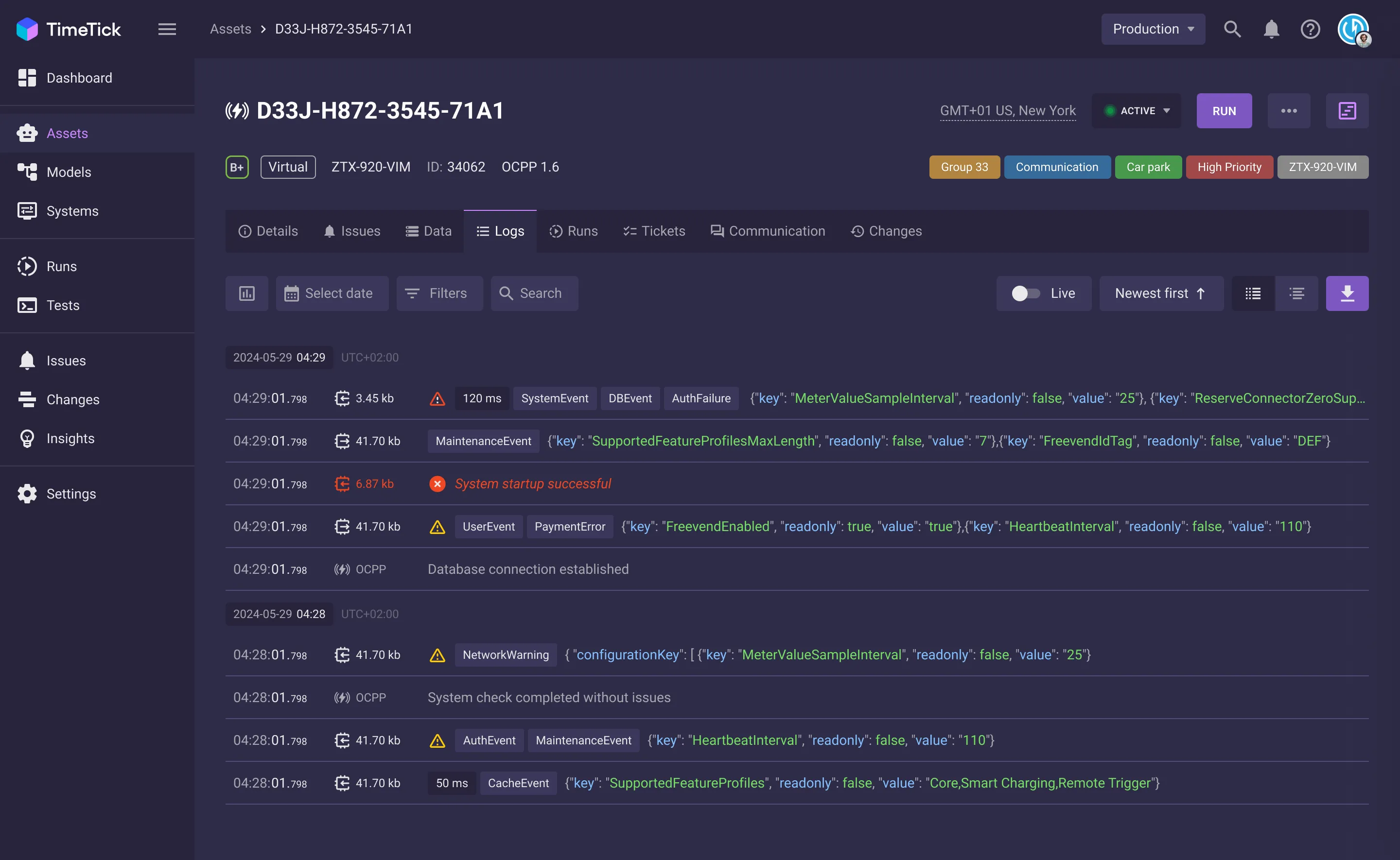The image size is (1400, 860).
Task: Click the Group 33 tag
Action: pyautogui.click(x=964, y=167)
